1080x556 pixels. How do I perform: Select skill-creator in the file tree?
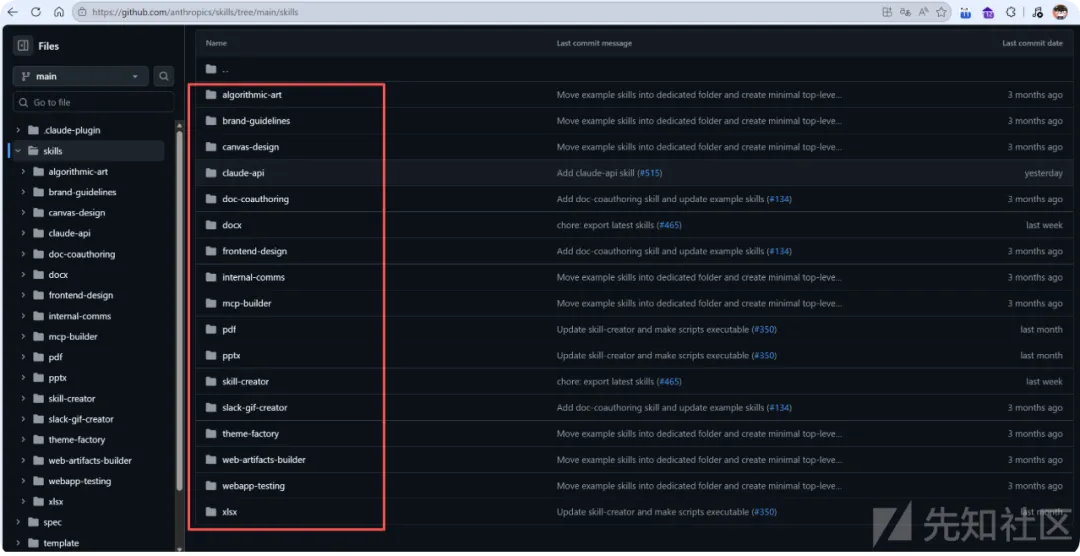[72, 398]
